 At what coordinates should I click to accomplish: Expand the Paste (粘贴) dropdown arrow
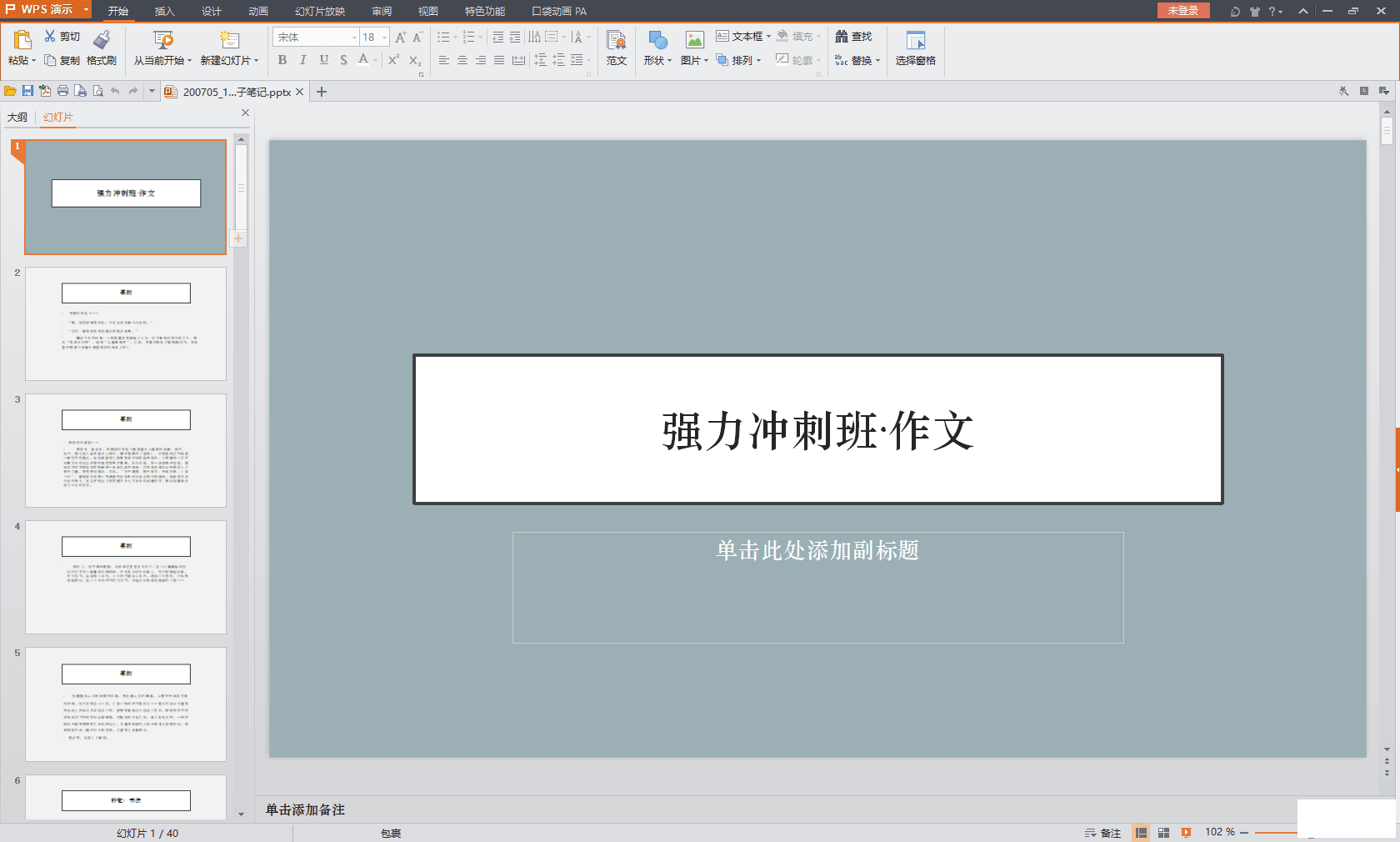click(x=34, y=60)
